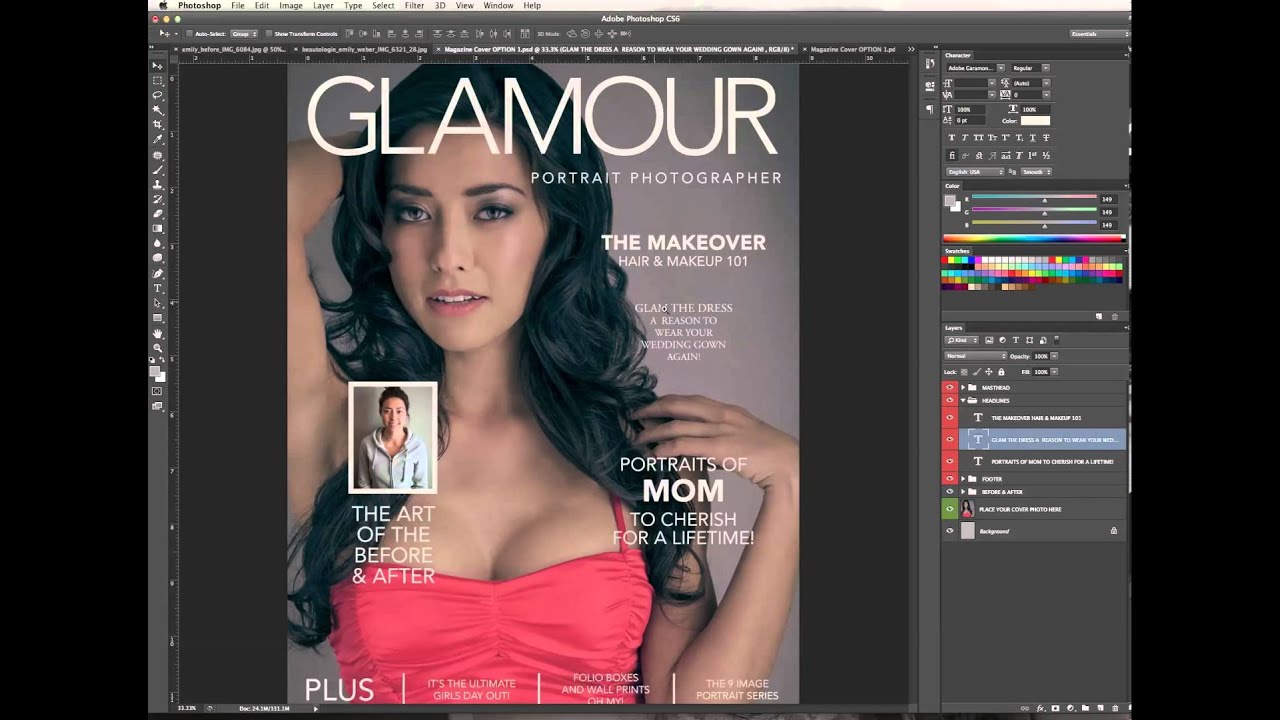1280x720 pixels.
Task: Click Underline icon in Character panel
Action: 1033,138
